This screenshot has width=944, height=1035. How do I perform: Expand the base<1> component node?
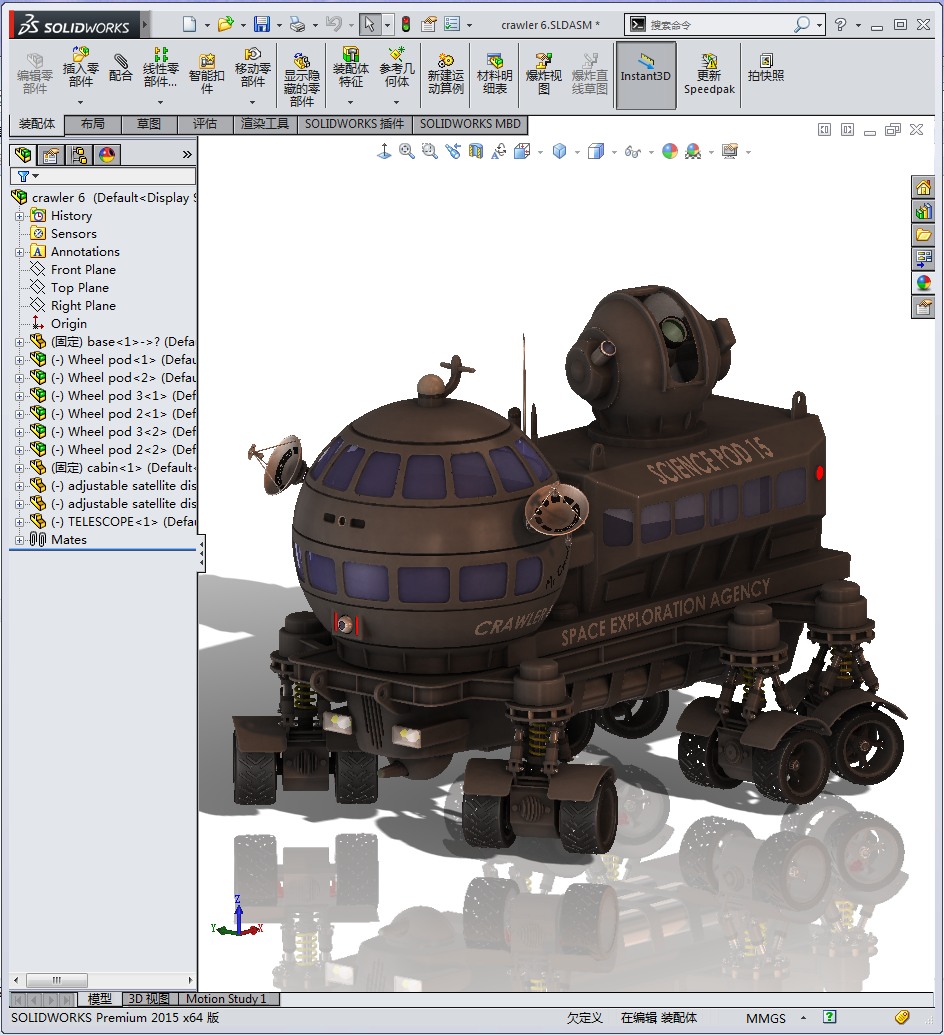(x=20, y=342)
